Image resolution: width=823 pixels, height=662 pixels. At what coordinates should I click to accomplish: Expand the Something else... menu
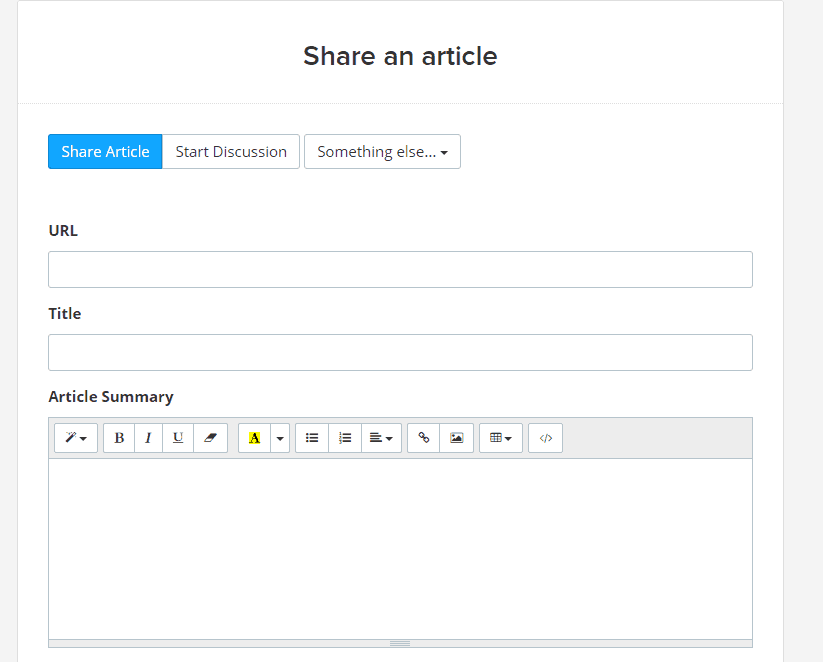point(383,152)
